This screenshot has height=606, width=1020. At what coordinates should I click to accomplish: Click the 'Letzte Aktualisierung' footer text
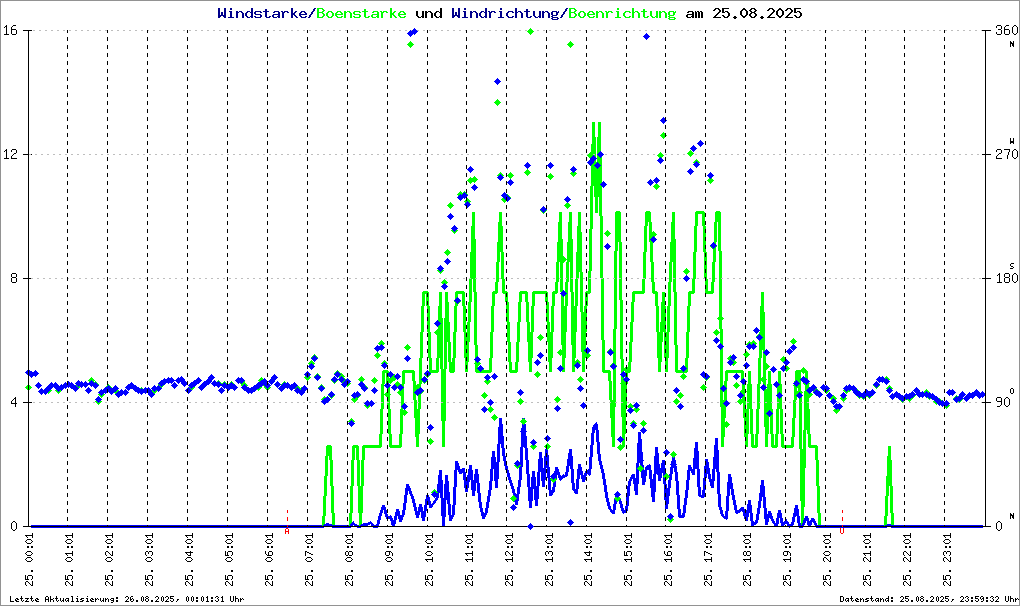click(x=127, y=599)
